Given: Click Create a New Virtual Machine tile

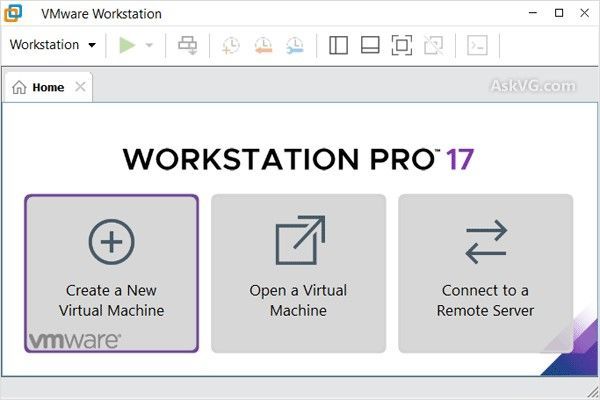Looking at the screenshot, I should 112,273.
